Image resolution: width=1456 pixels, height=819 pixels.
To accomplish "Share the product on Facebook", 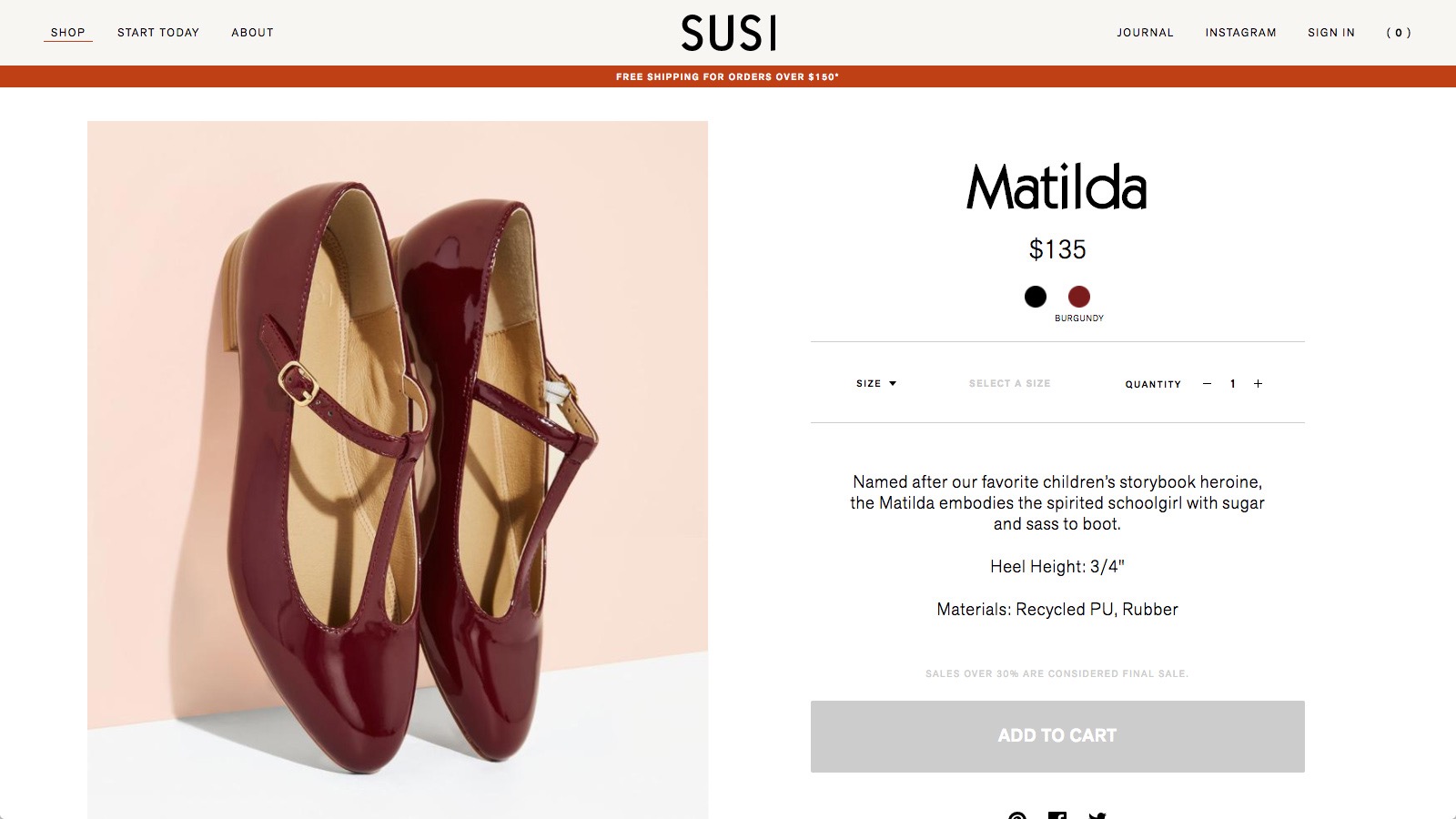I will point(1057,816).
